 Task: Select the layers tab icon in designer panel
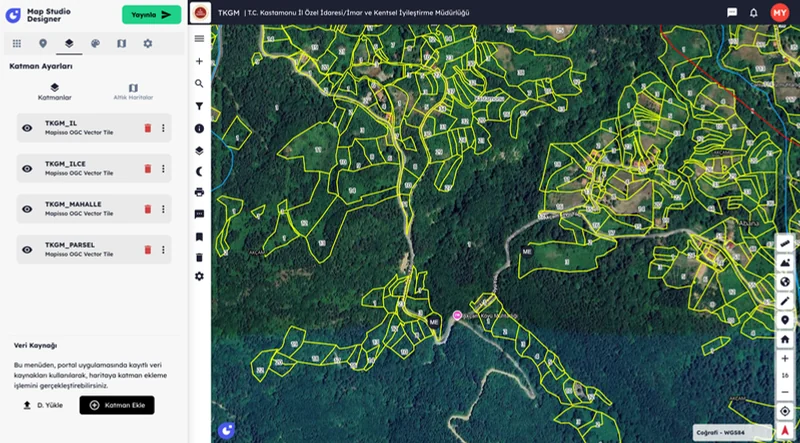pos(69,43)
